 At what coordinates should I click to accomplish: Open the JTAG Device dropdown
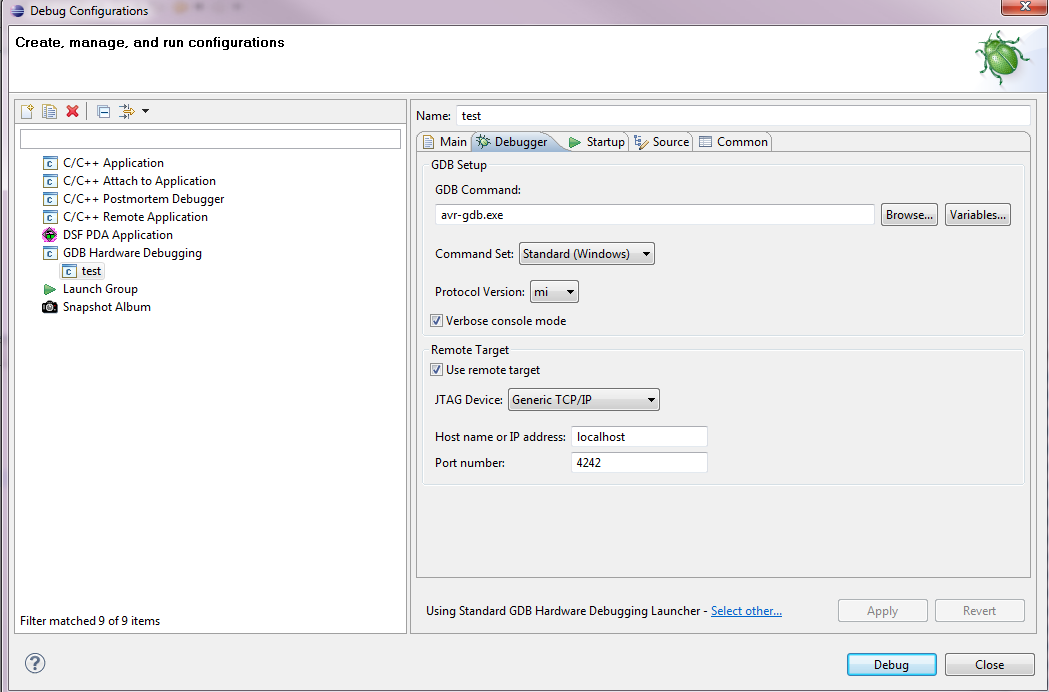click(583, 400)
